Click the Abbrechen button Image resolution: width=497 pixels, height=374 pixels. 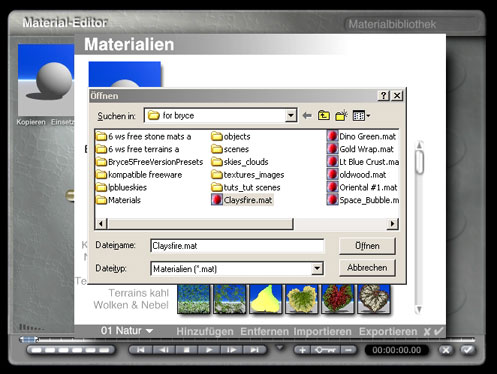click(x=367, y=268)
